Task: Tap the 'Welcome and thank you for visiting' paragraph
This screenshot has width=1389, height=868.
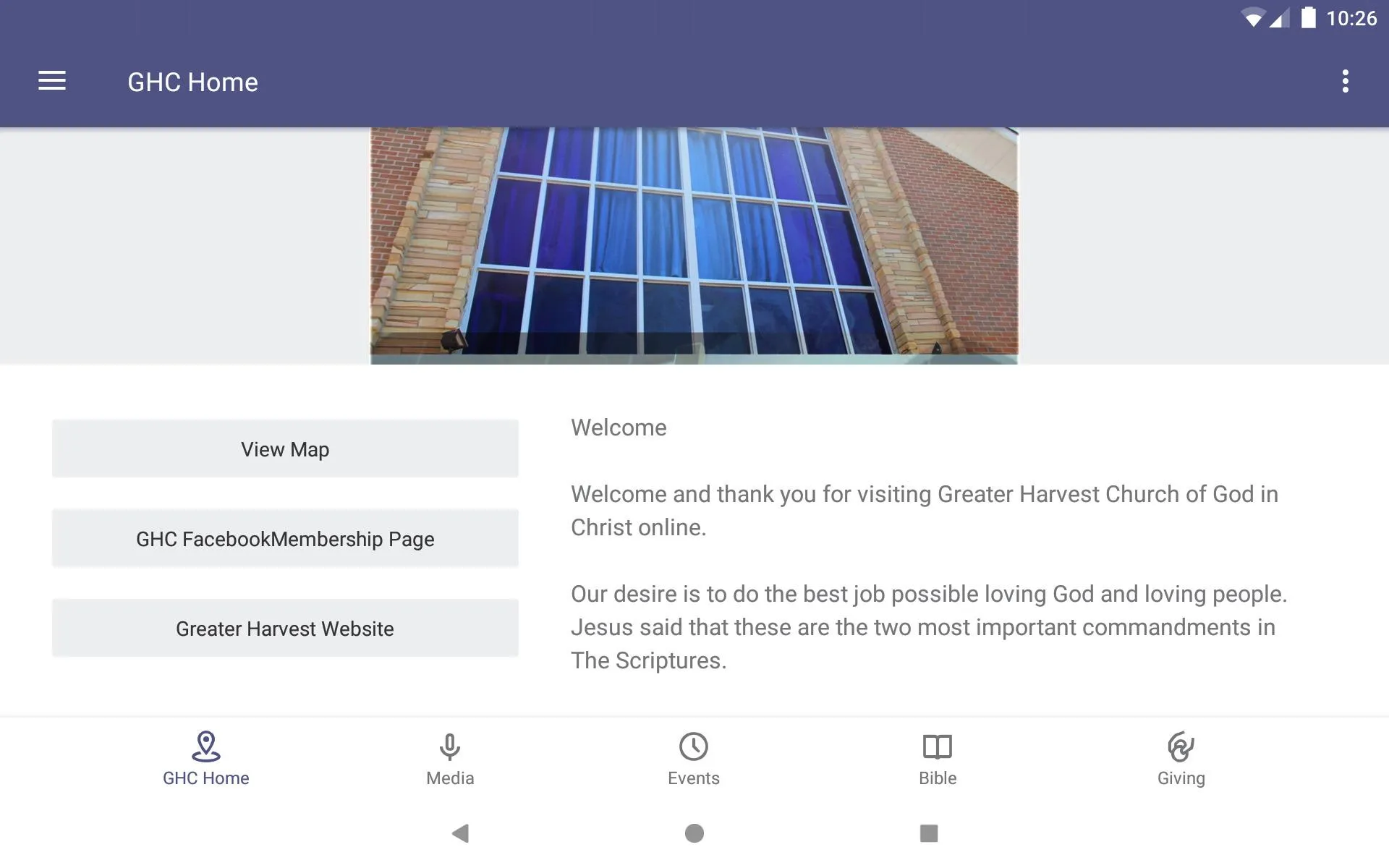Action: pos(925,511)
